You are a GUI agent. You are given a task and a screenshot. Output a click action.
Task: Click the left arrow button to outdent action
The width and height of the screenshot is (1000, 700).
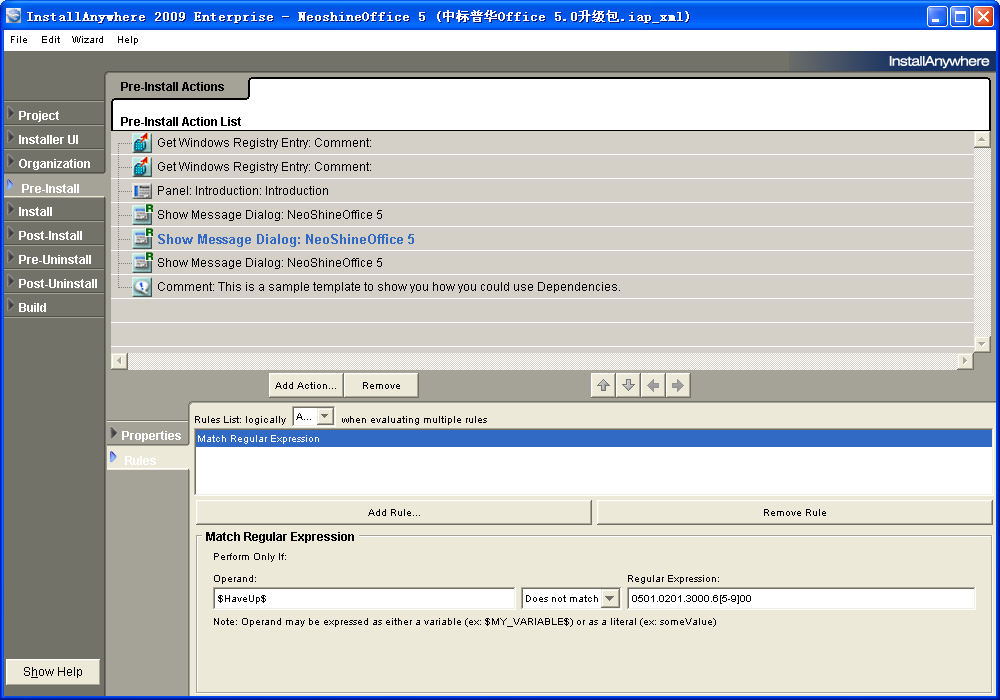653,385
